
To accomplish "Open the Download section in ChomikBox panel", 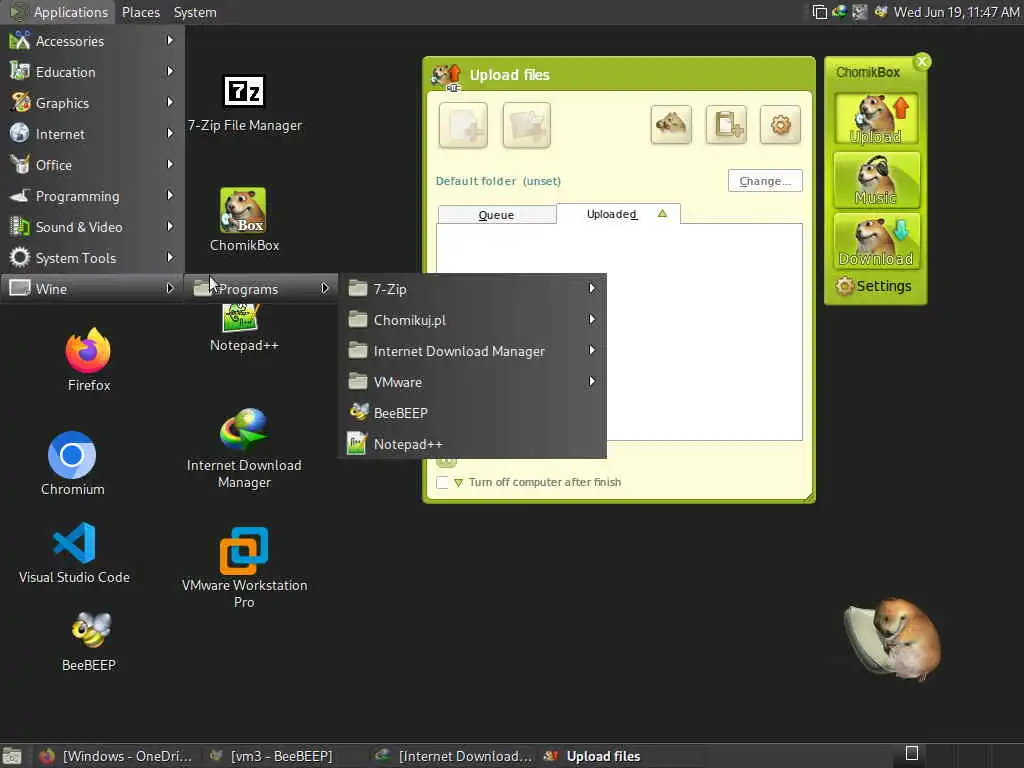I will pos(876,241).
